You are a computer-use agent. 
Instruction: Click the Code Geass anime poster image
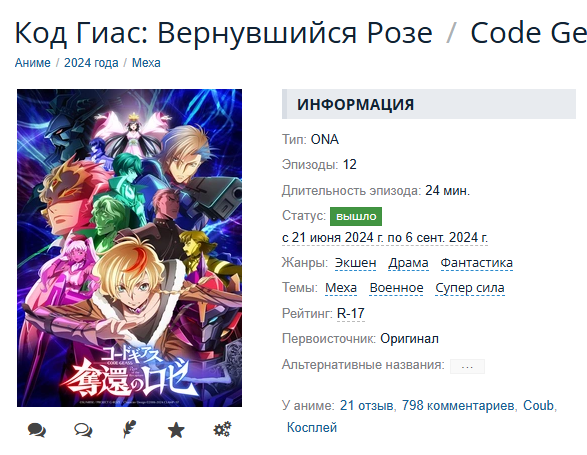point(130,248)
